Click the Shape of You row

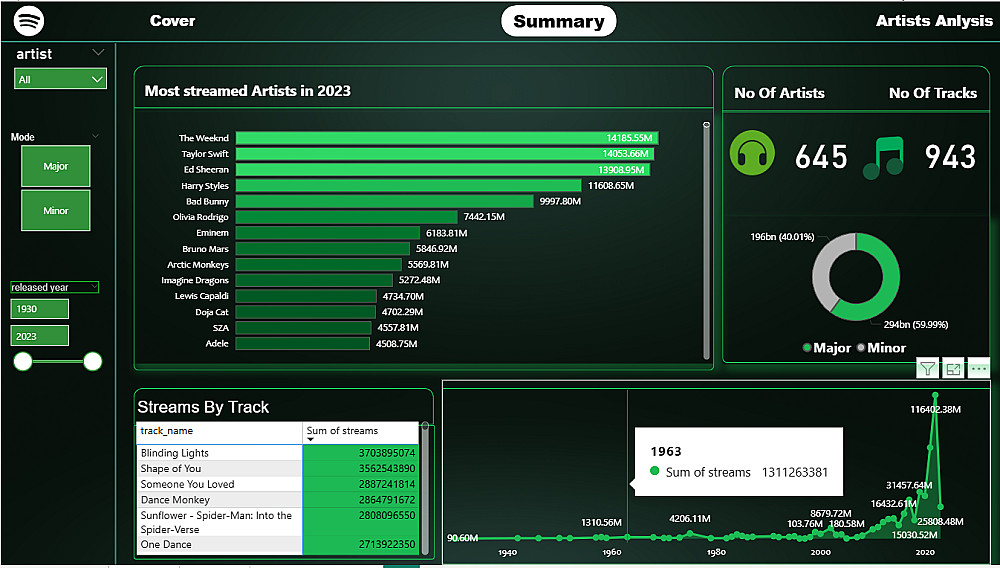277,468
